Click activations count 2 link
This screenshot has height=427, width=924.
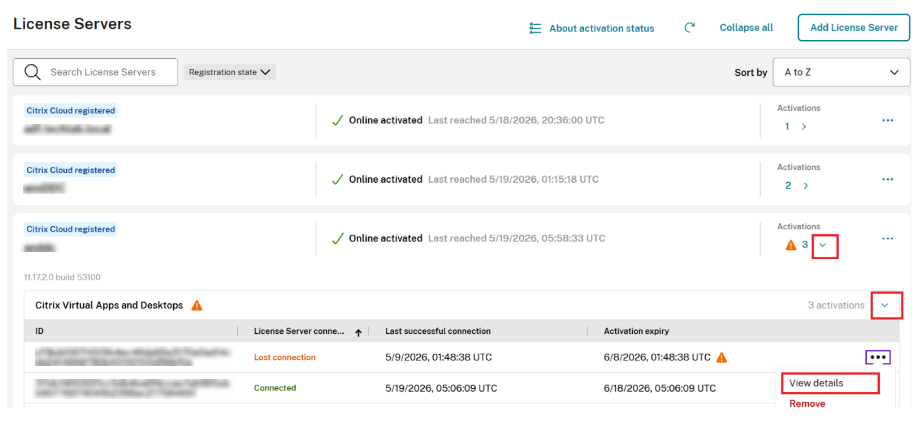pyautogui.click(x=788, y=186)
